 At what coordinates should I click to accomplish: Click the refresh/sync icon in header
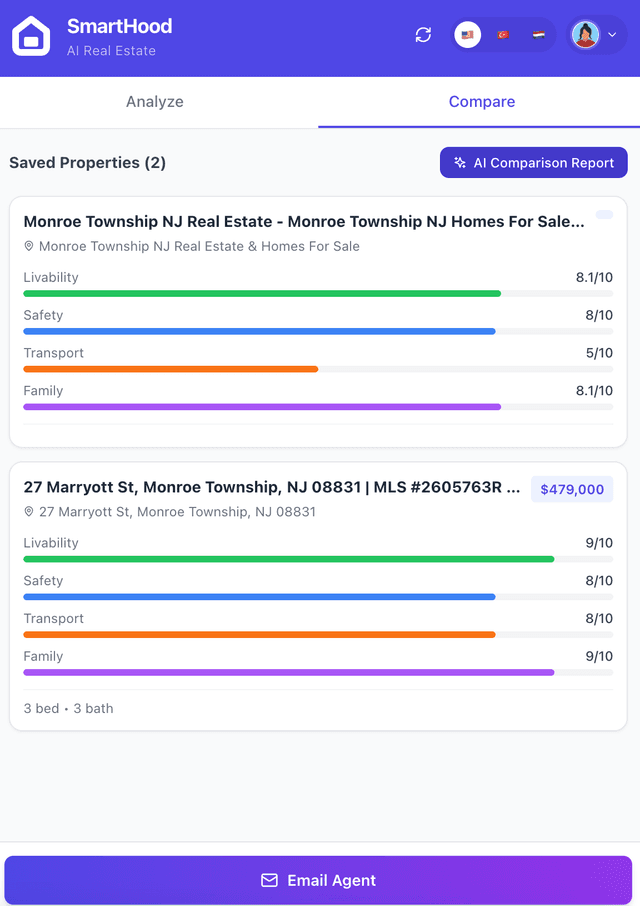(x=422, y=34)
